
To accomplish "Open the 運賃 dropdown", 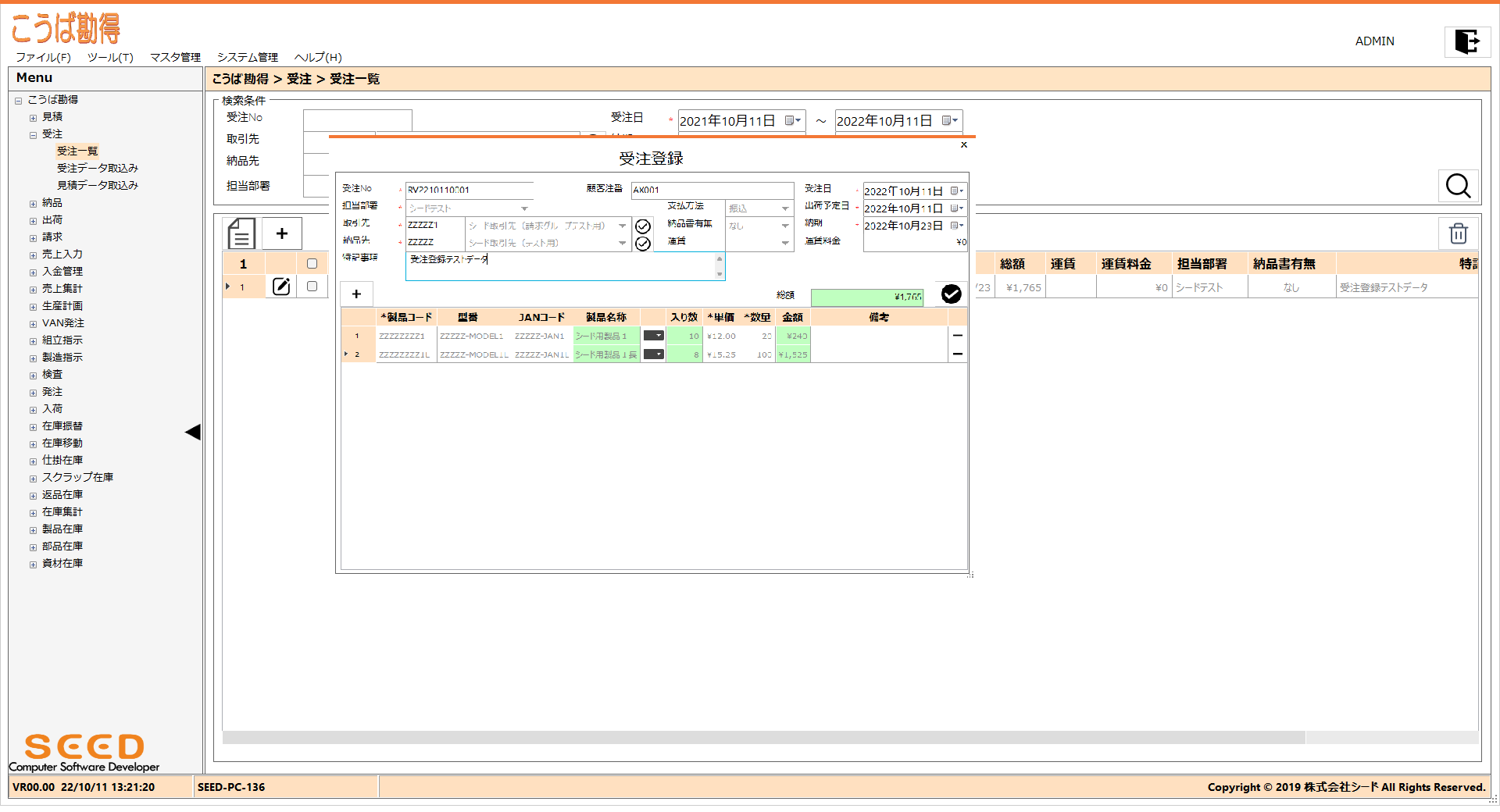I will [x=785, y=243].
